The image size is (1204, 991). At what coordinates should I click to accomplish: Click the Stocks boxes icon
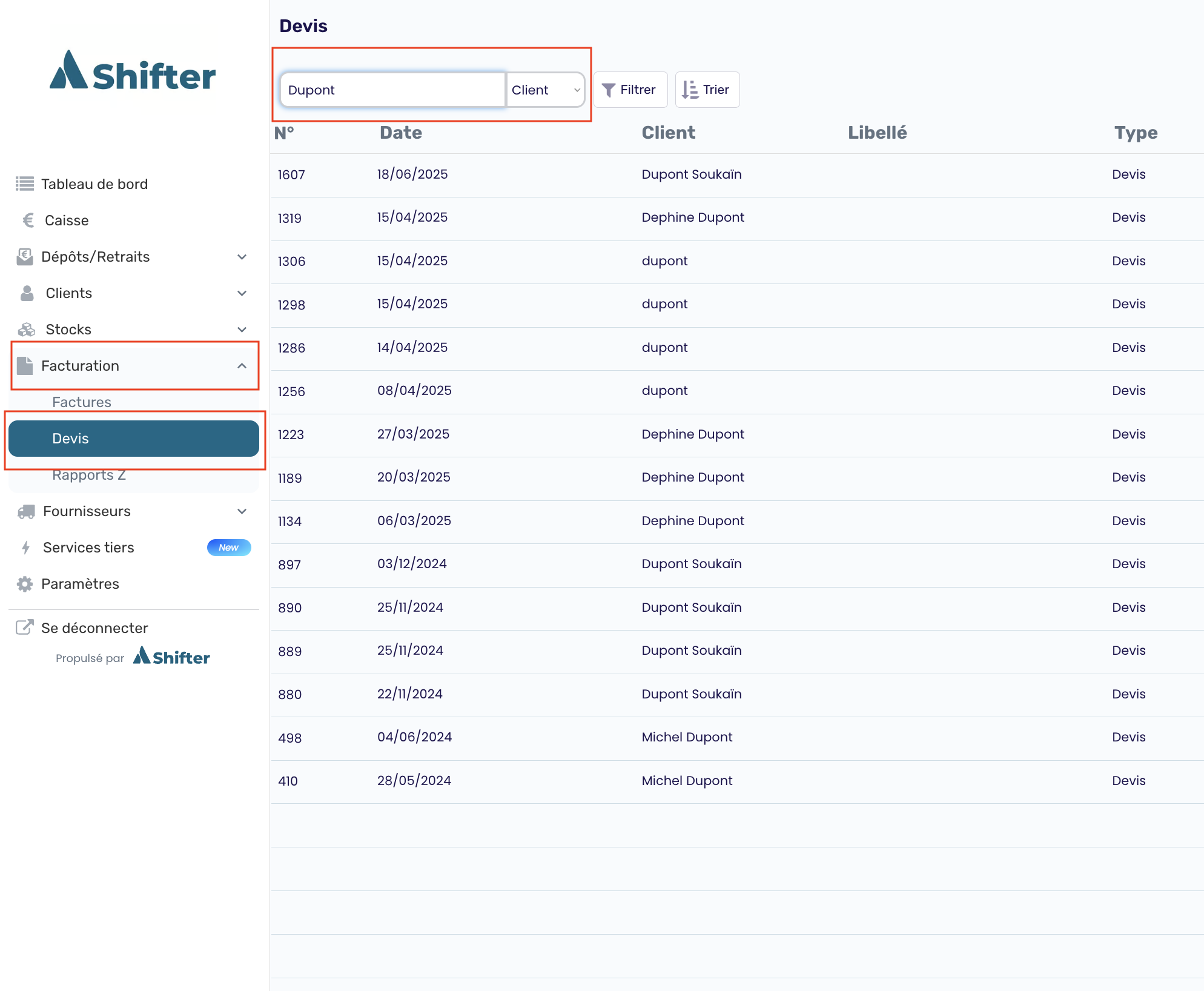pyautogui.click(x=27, y=329)
